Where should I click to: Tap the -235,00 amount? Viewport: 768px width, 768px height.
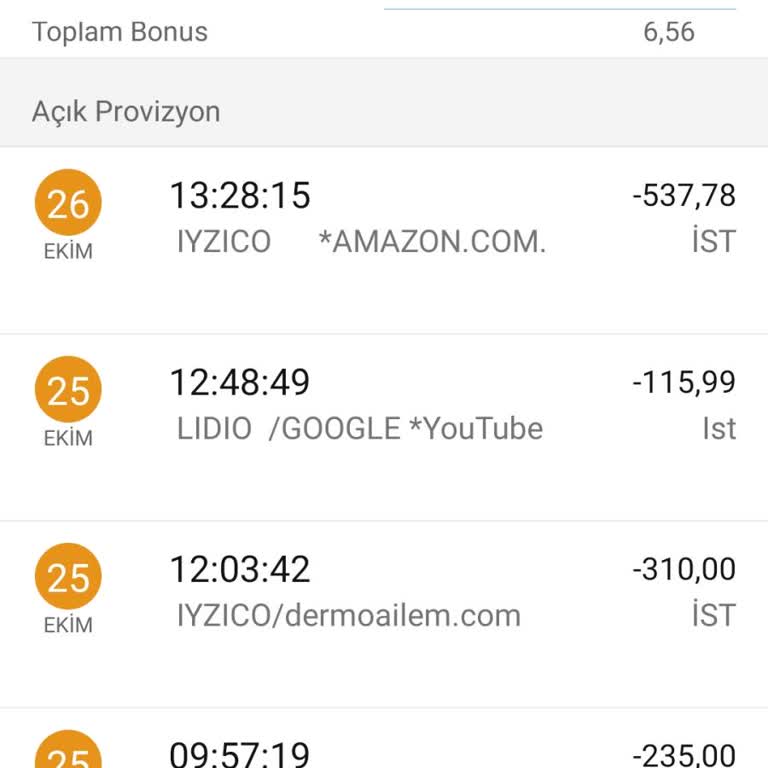pos(684,754)
